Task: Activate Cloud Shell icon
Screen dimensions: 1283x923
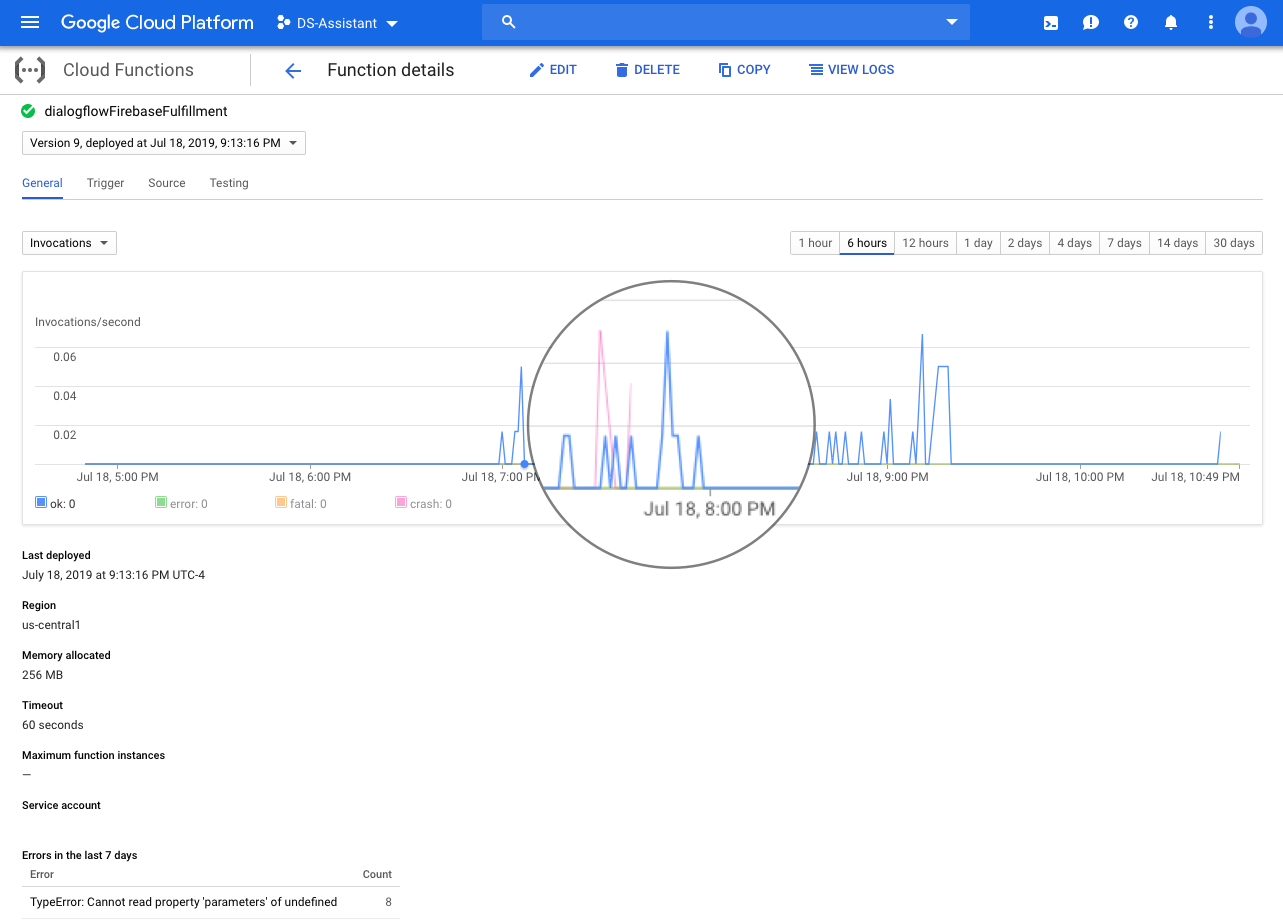Action: tap(1051, 22)
